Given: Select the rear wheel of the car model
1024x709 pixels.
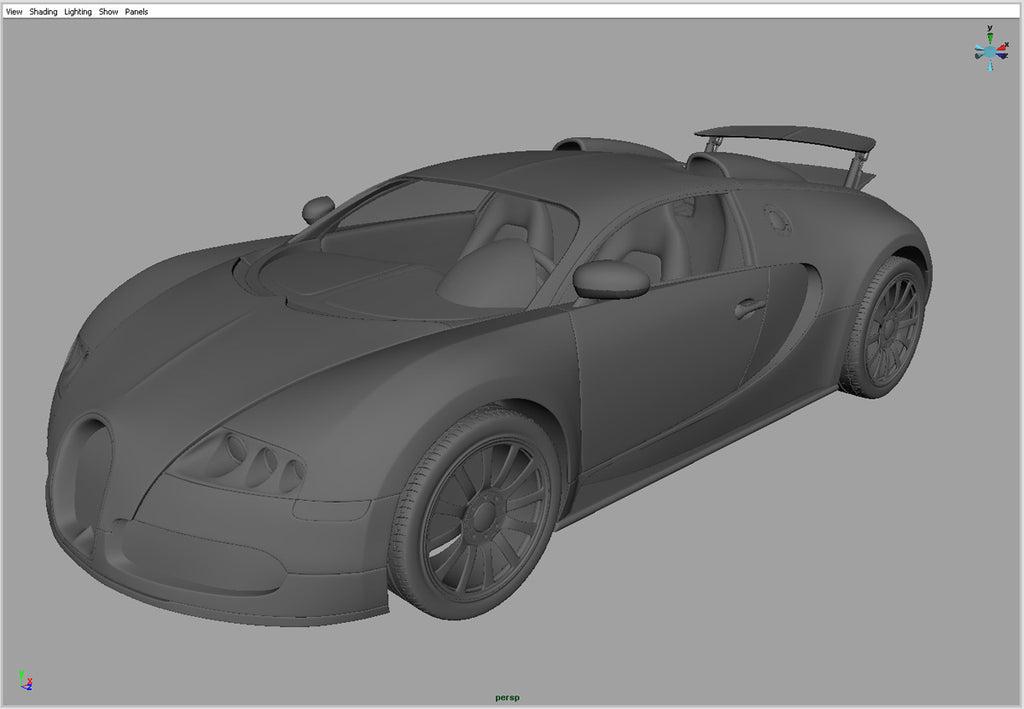Looking at the screenshot, I should coord(888,330).
